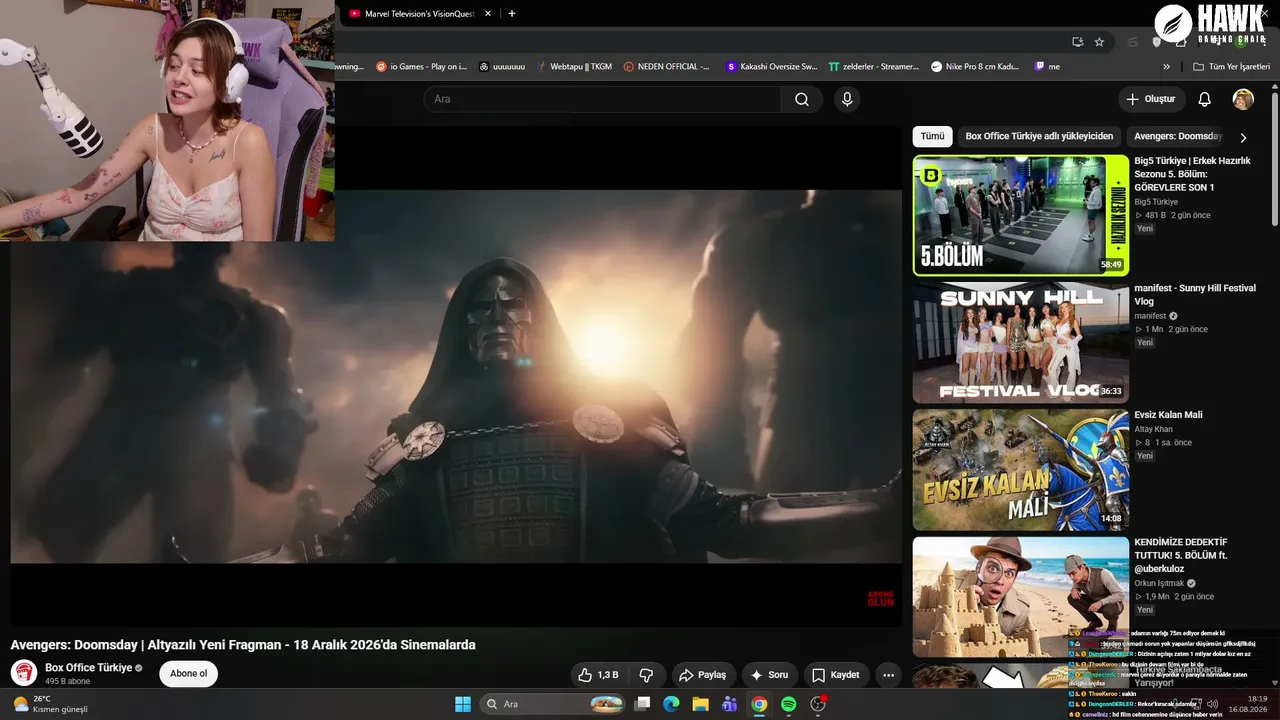The width and height of the screenshot is (1280, 720).
Task: Click the YouTube search magnifier button
Action: click(x=801, y=99)
